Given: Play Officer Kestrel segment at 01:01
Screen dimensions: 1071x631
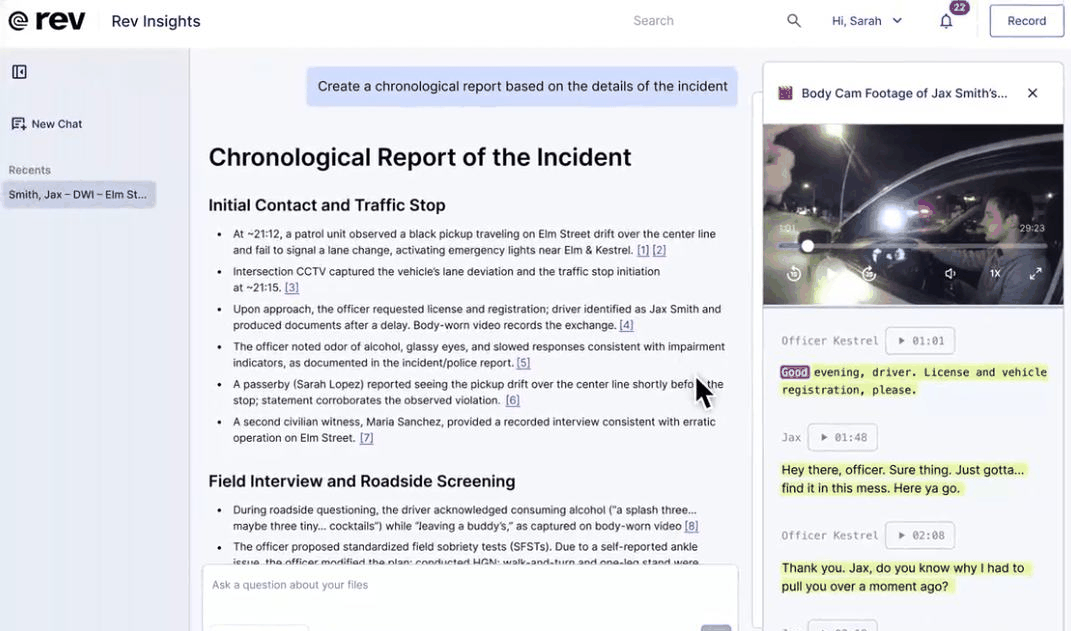Looking at the screenshot, I should [x=920, y=341].
